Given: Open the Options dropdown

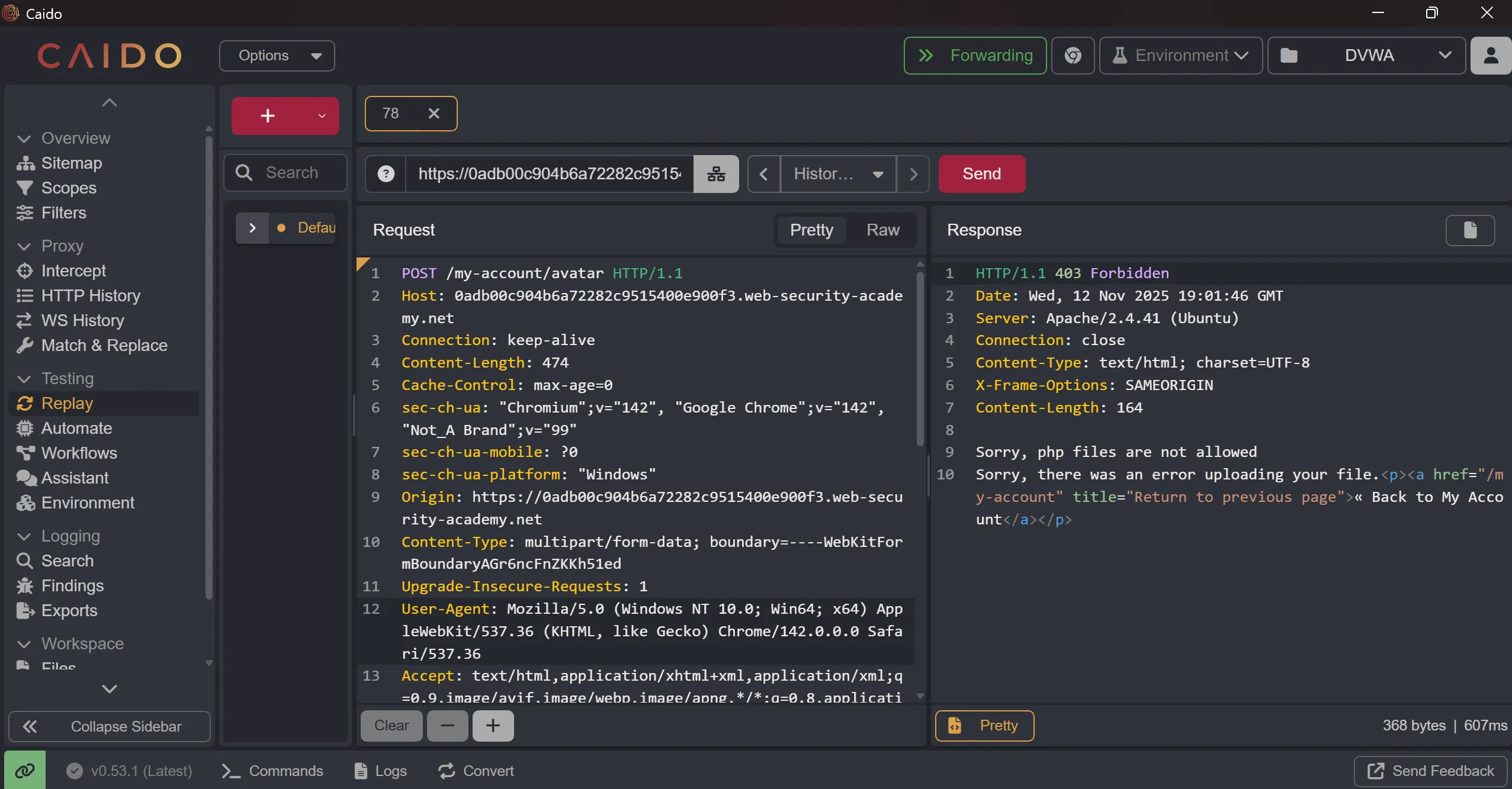Looking at the screenshot, I should (x=277, y=56).
